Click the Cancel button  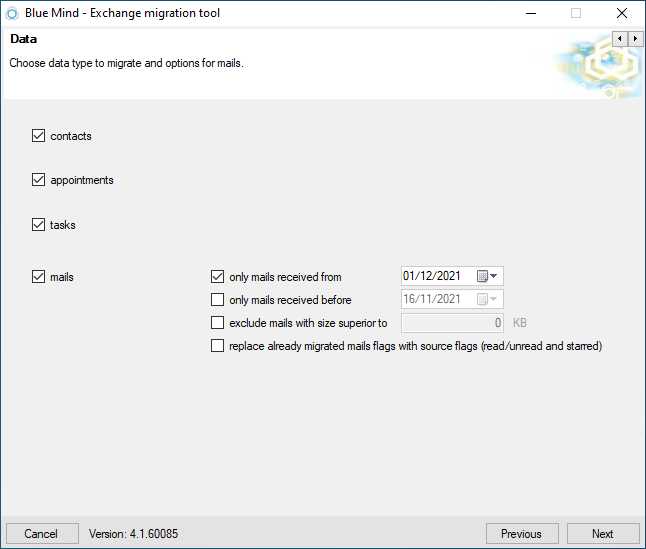[x=42, y=534]
